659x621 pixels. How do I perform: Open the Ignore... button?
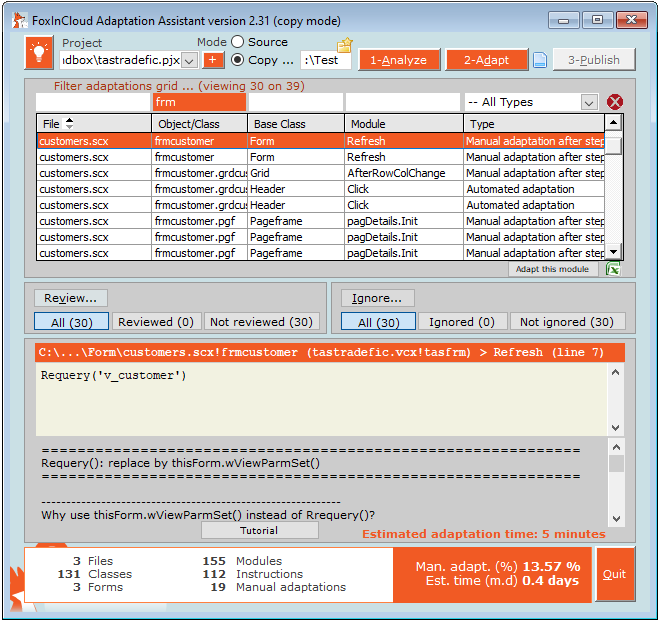click(377, 298)
